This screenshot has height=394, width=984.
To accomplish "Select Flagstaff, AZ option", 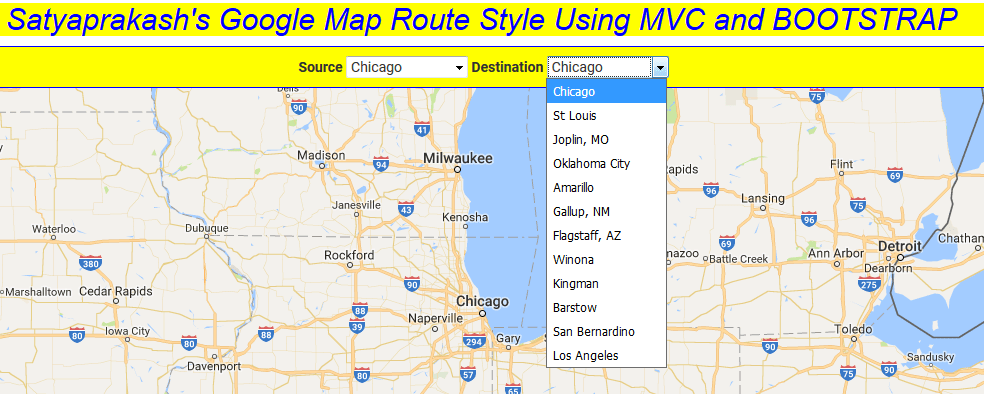I will 606,236.
